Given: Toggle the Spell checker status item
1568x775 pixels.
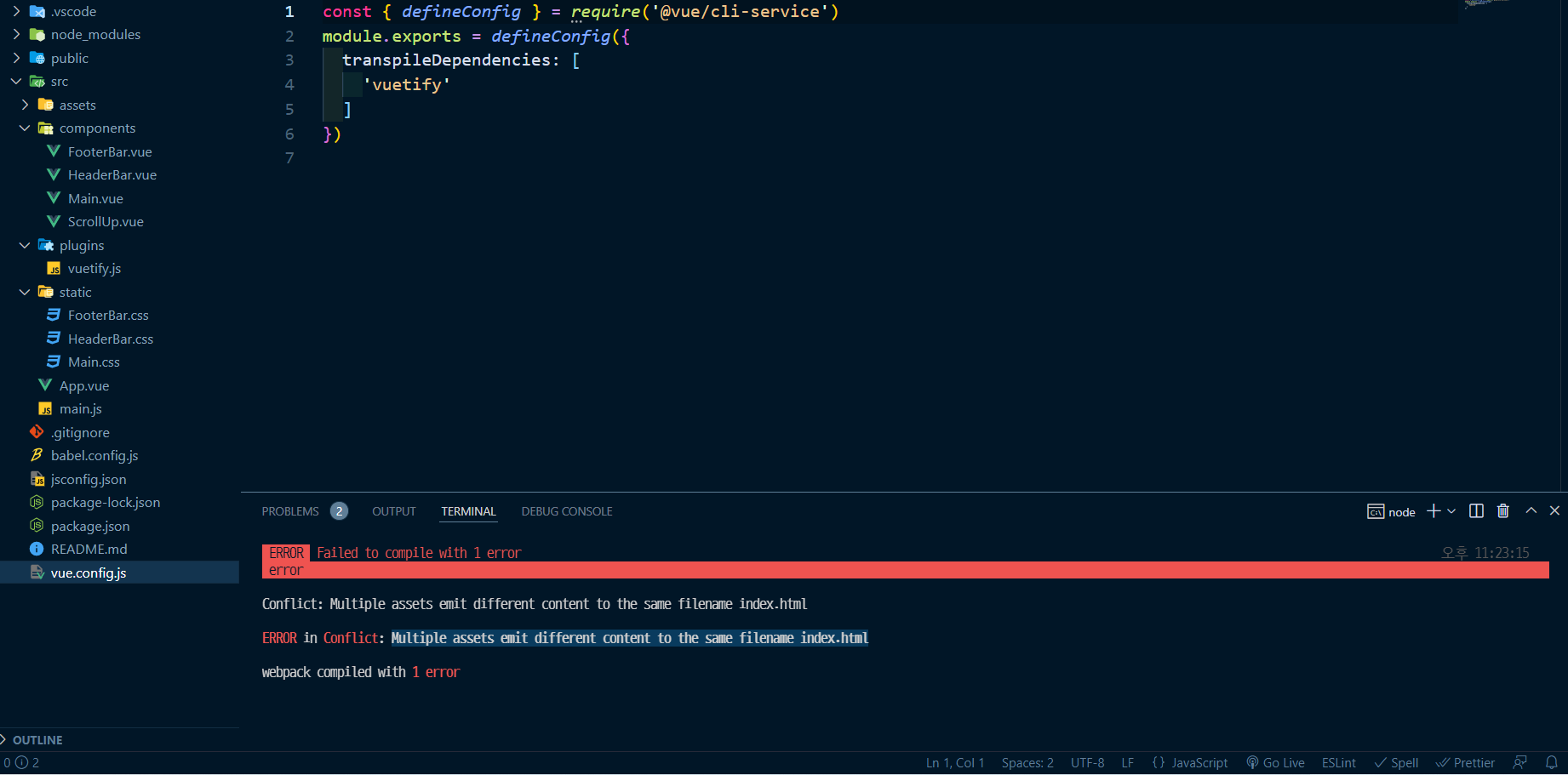Looking at the screenshot, I should pos(1396,763).
